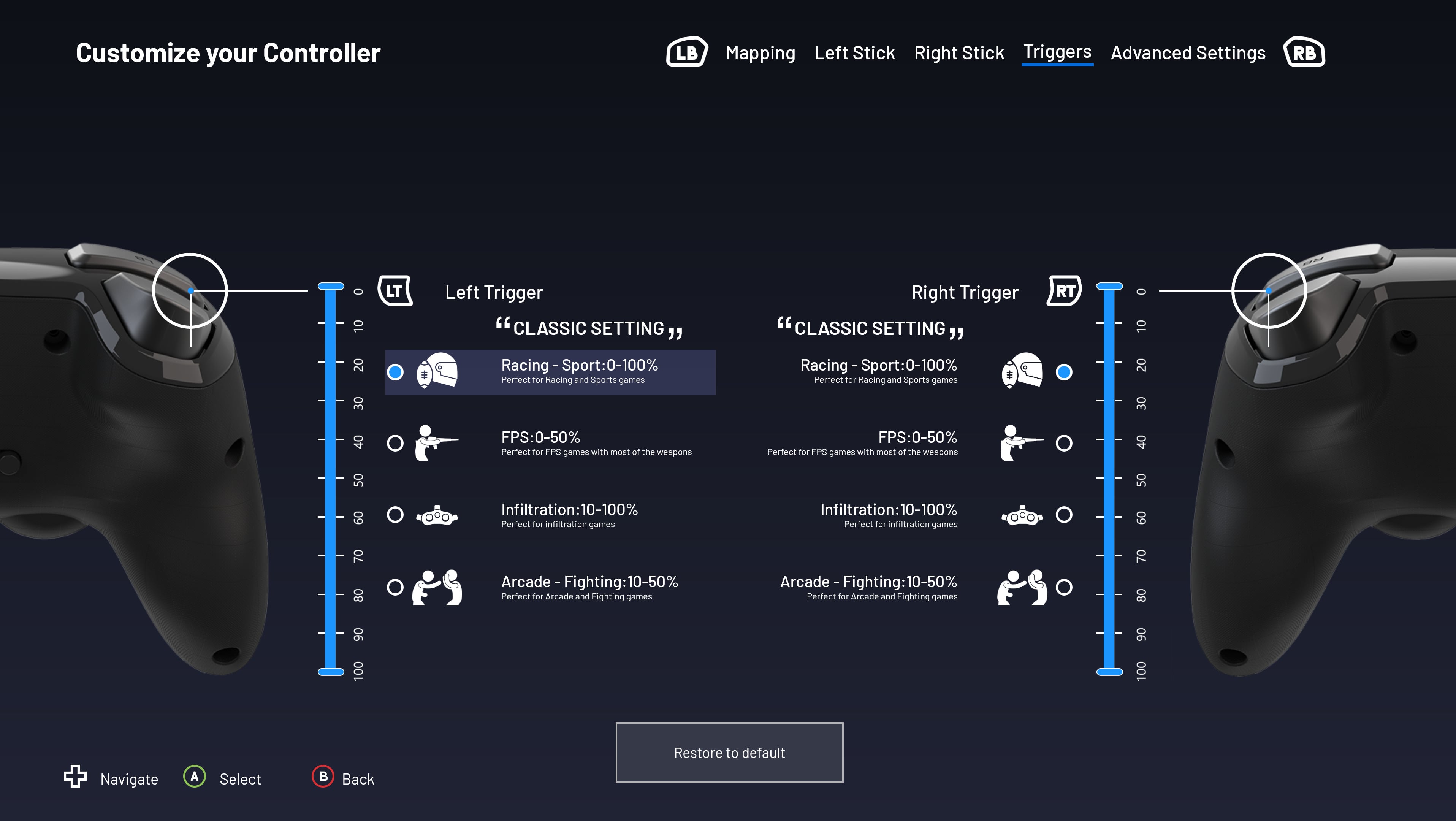Click the RB bumper icon

point(1304,52)
